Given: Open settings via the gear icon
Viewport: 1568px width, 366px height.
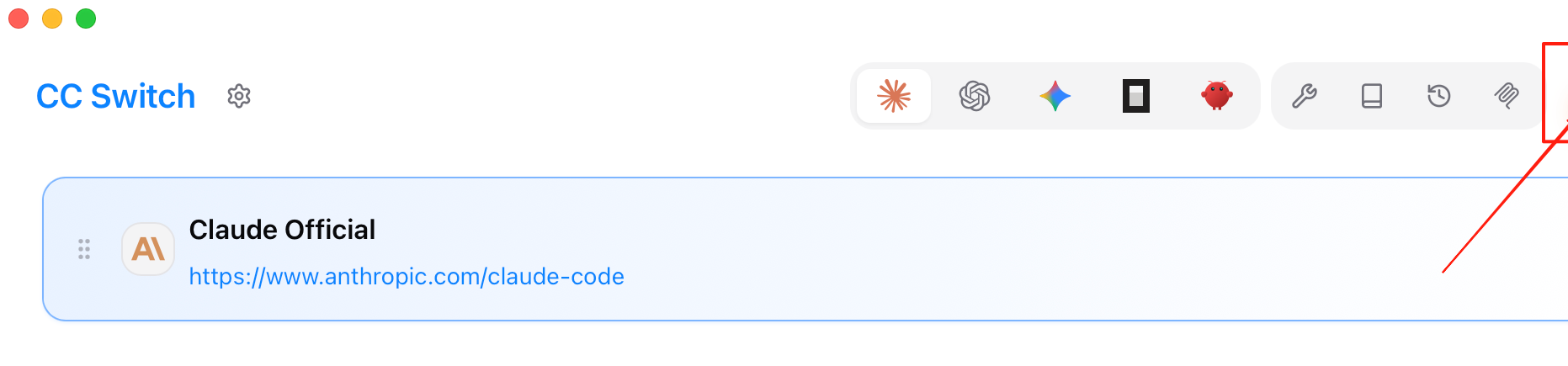Looking at the screenshot, I should click(x=239, y=97).
